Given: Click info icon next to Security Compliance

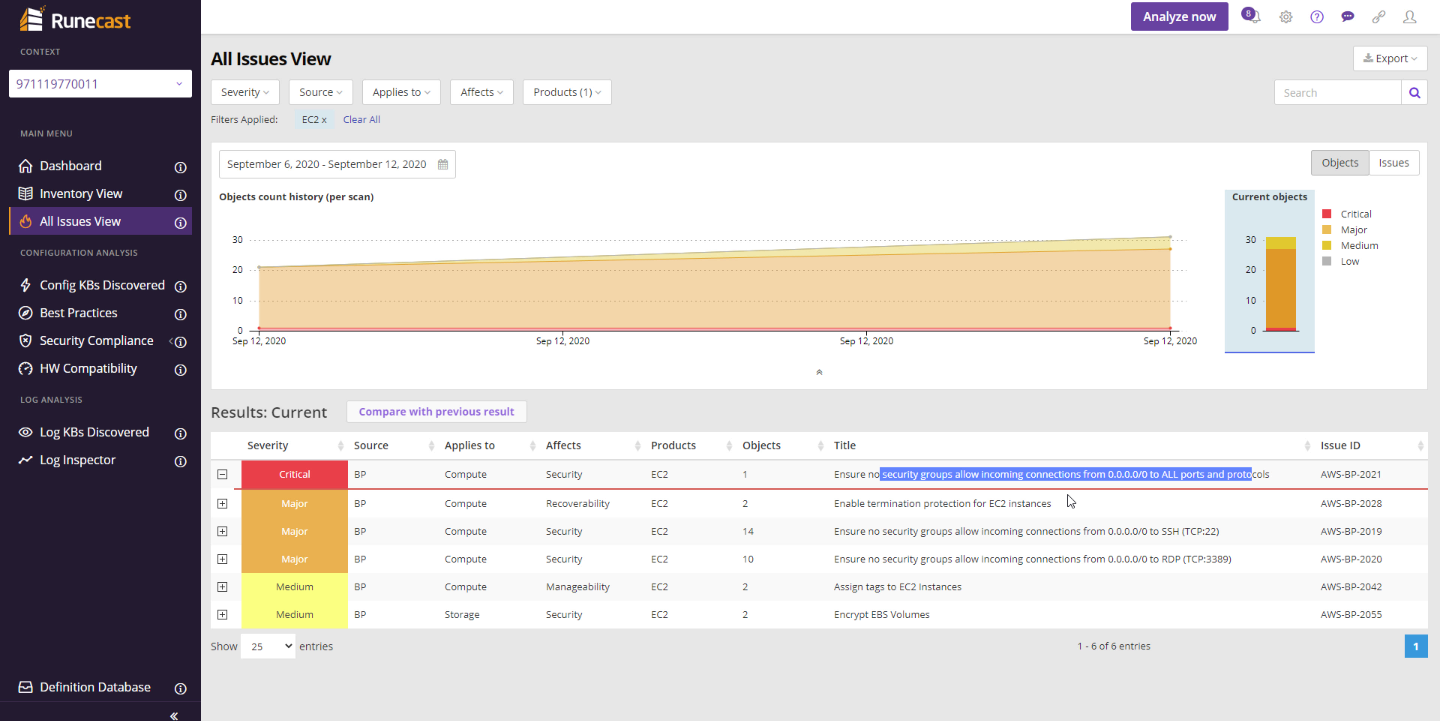Looking at the screenshot, I should click(181, 342).
